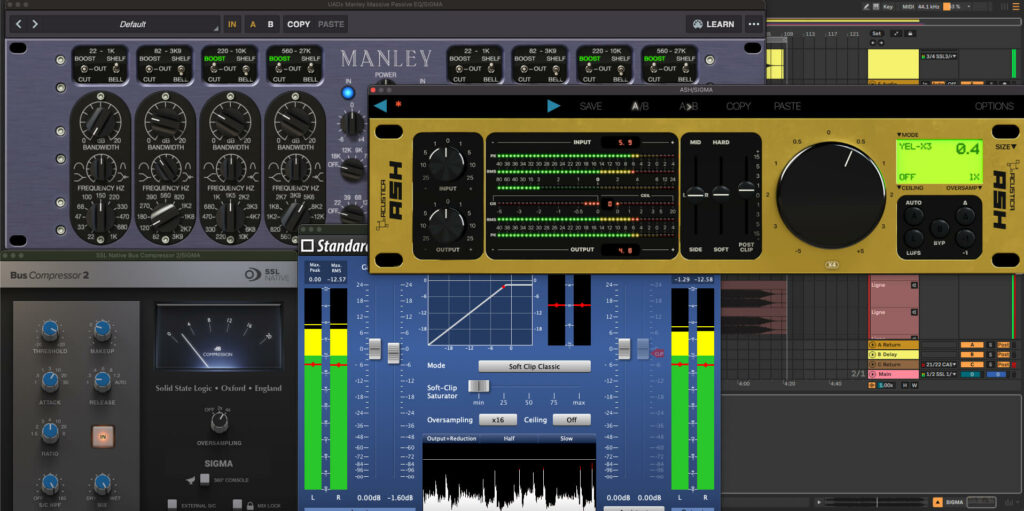This screenshot has height=511, width=1024.
Task: Click the Set locator button in Ableton
Action: tap(876, 33)
